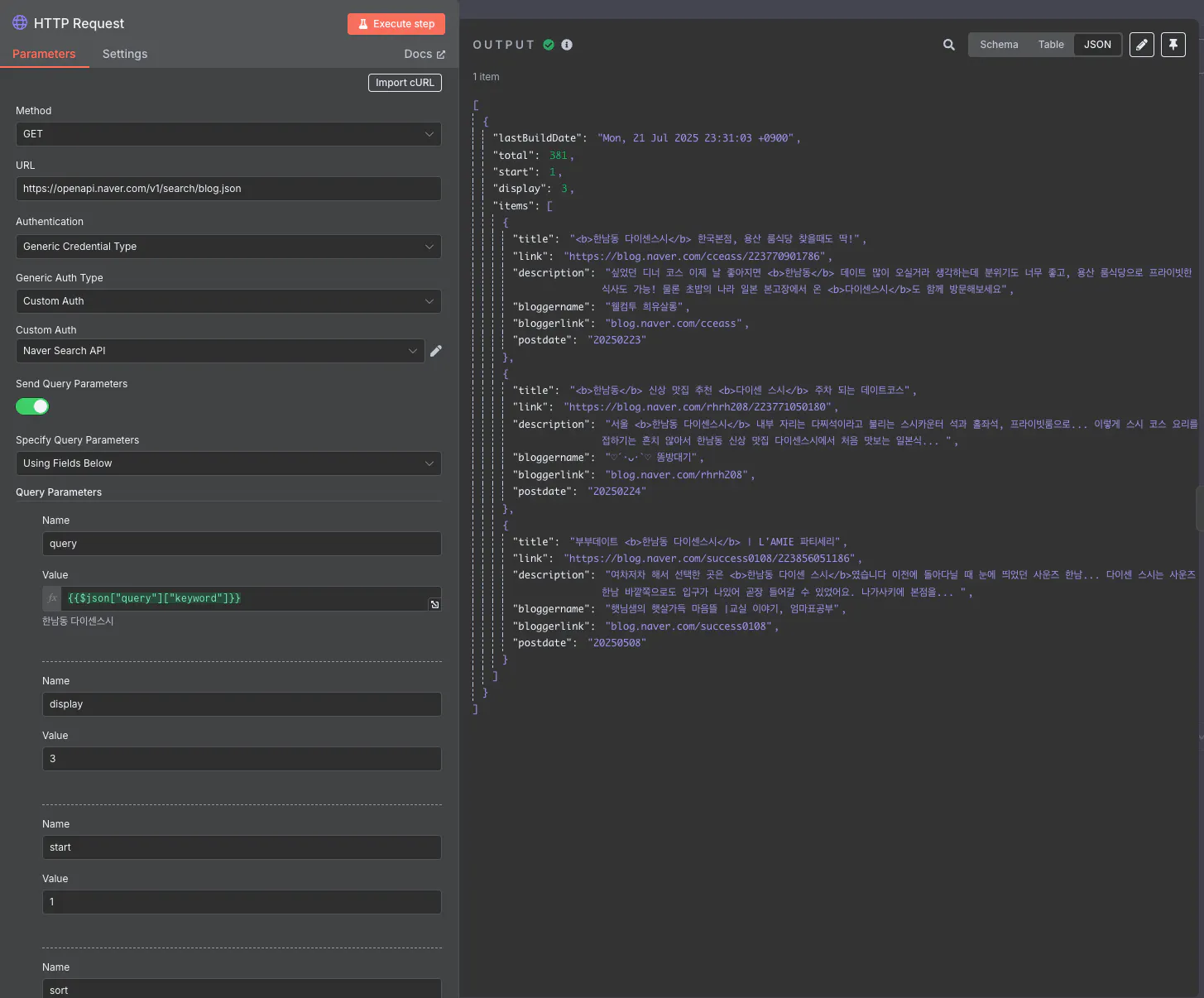Viewport: 1204px width, 998px height.
Task: Click the search icon in Output panel
Action: click(x=948, y=45)
